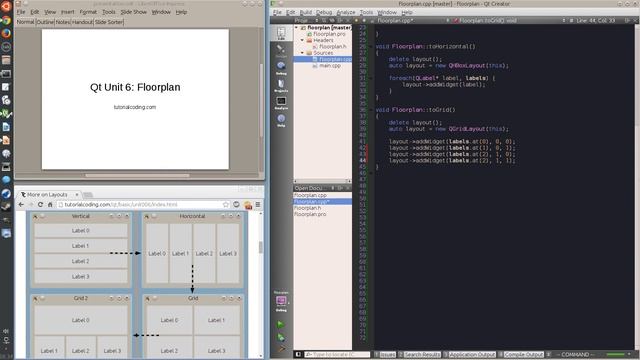Image resolution: width=640 pixels, height=360 pixels.
Task: Run the project with green play button
Action: [280, 324]
